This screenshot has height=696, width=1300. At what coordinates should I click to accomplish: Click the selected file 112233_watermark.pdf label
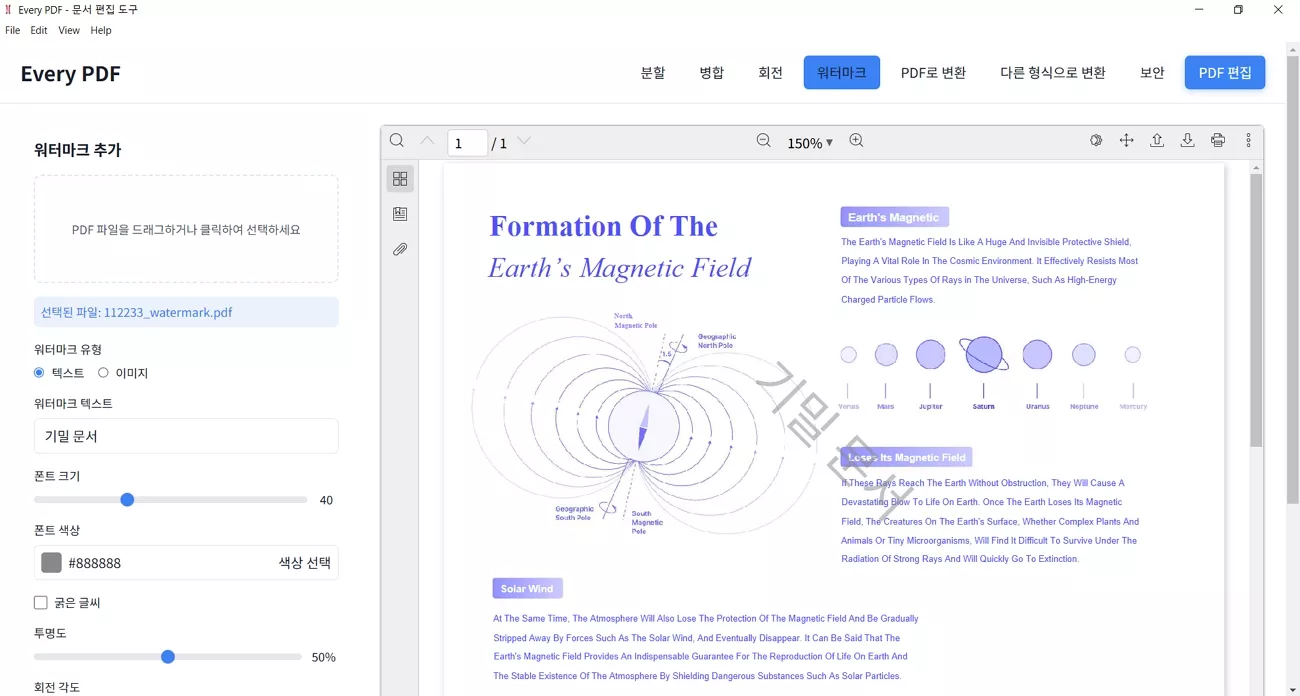[x=186, y=312]
